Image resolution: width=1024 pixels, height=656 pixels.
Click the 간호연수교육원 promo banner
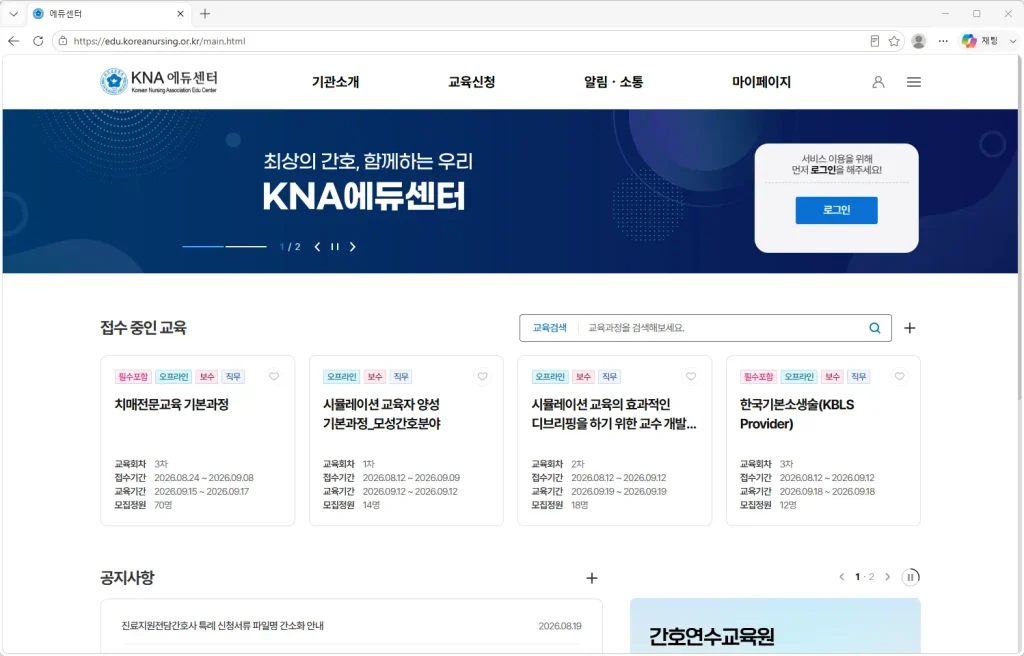775,627
